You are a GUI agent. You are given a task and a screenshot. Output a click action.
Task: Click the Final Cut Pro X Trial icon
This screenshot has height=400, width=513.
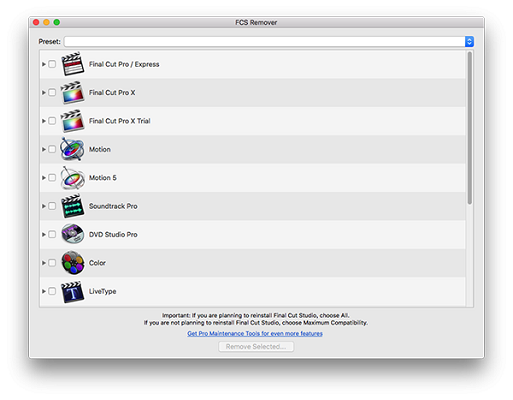[x=72, y=121]
